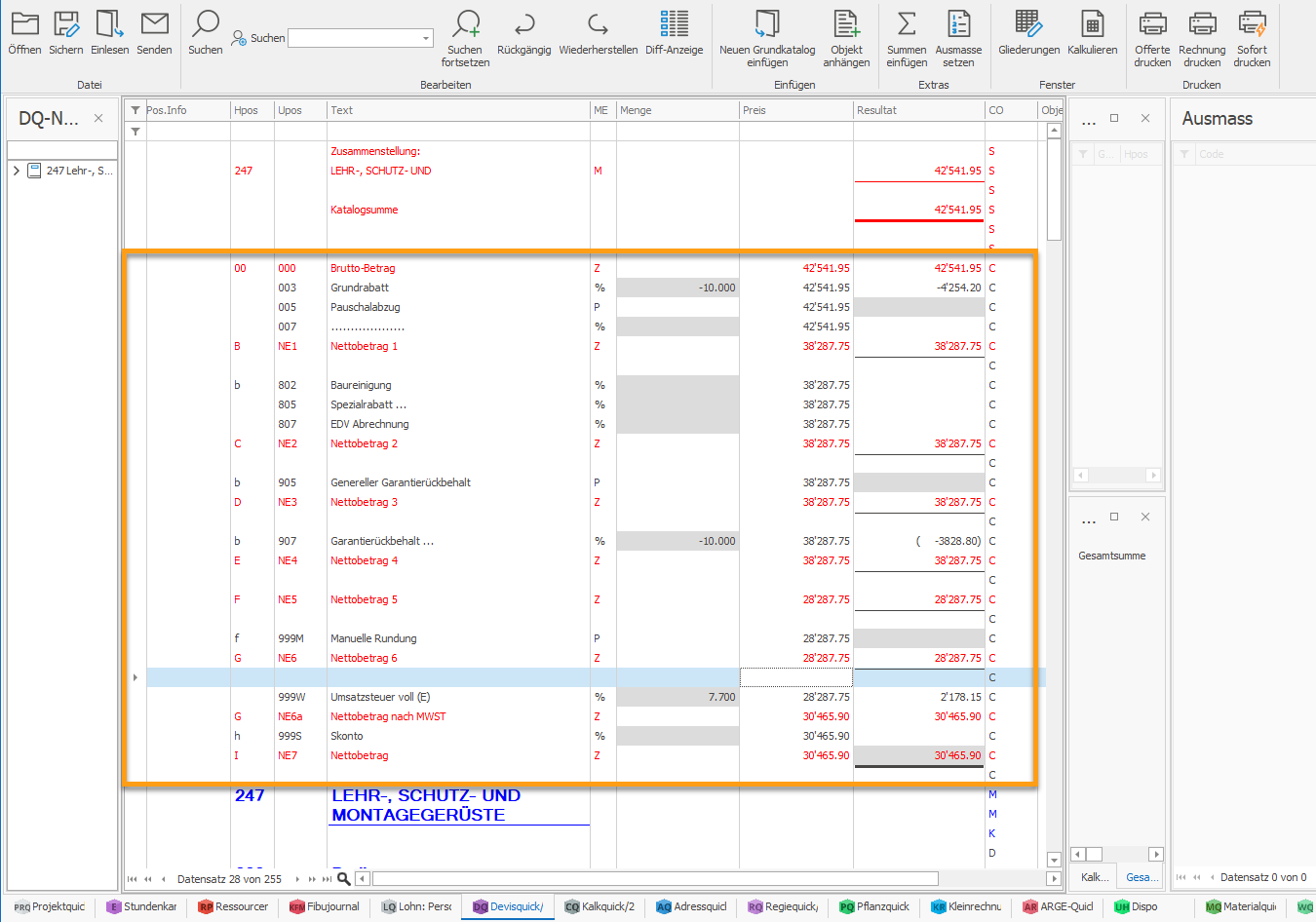Go to next record in Datensatz 28 navigator
The image size is (1316, 922).
click(297, 878)
